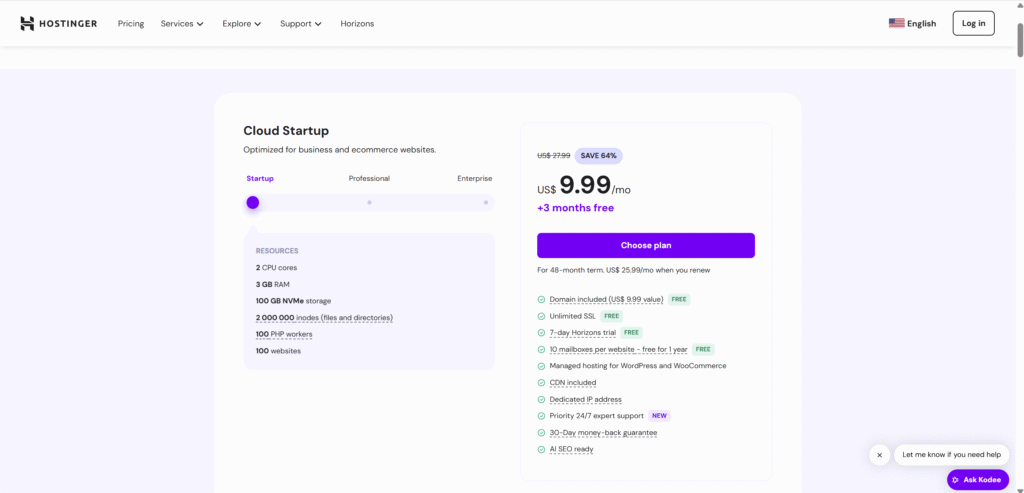Click the 7-day Horizons trial text
The image size is (1024, 493).
click(x=583, y=333)
